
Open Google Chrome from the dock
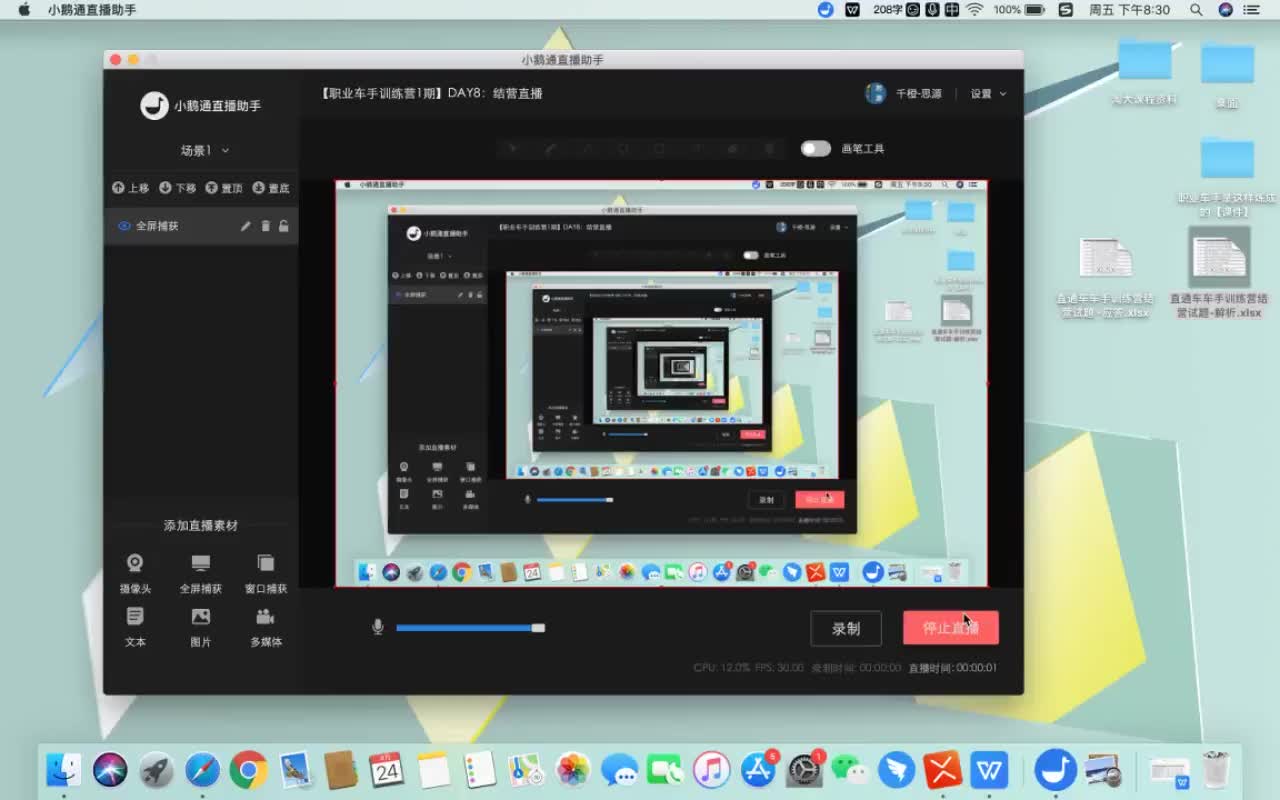point(248,770)
